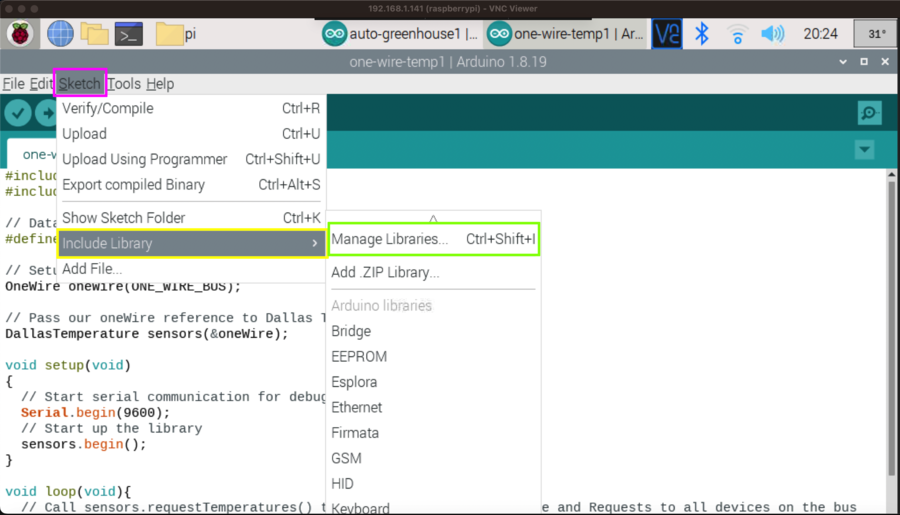Screen dimensions: 900x515
Task: Click the volume speaker icon
Action: [x=772, y=34]
